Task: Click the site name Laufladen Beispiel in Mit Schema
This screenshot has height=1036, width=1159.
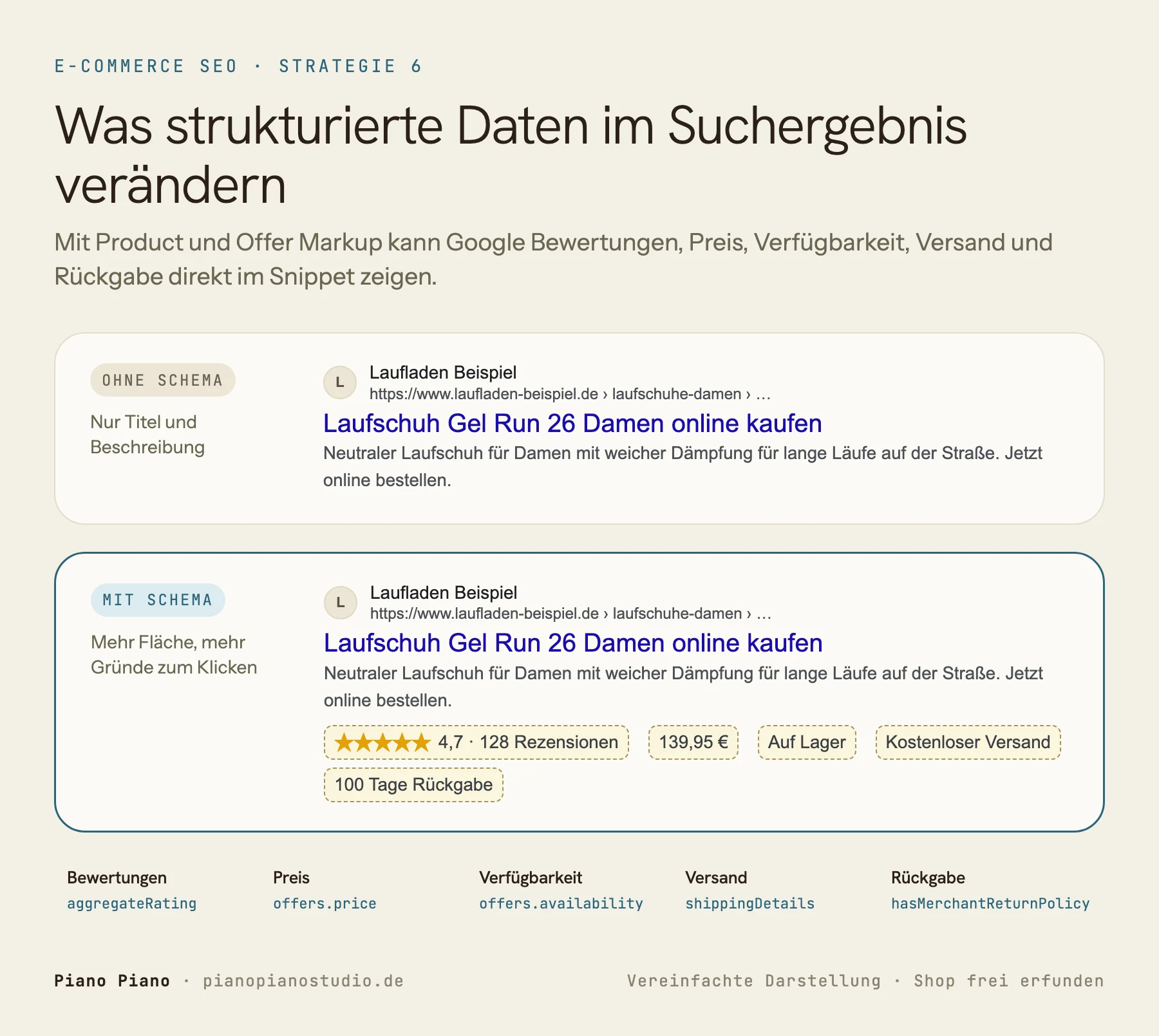Action: click(444, 592)
